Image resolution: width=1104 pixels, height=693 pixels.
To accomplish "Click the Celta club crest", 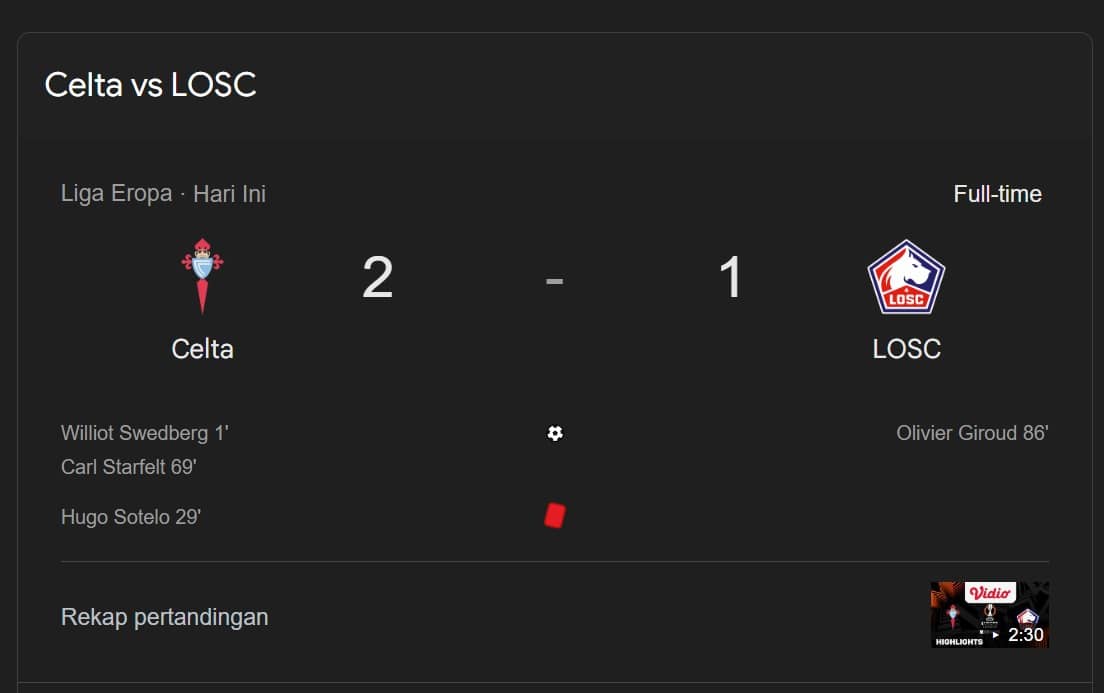I will coord(202,276).
